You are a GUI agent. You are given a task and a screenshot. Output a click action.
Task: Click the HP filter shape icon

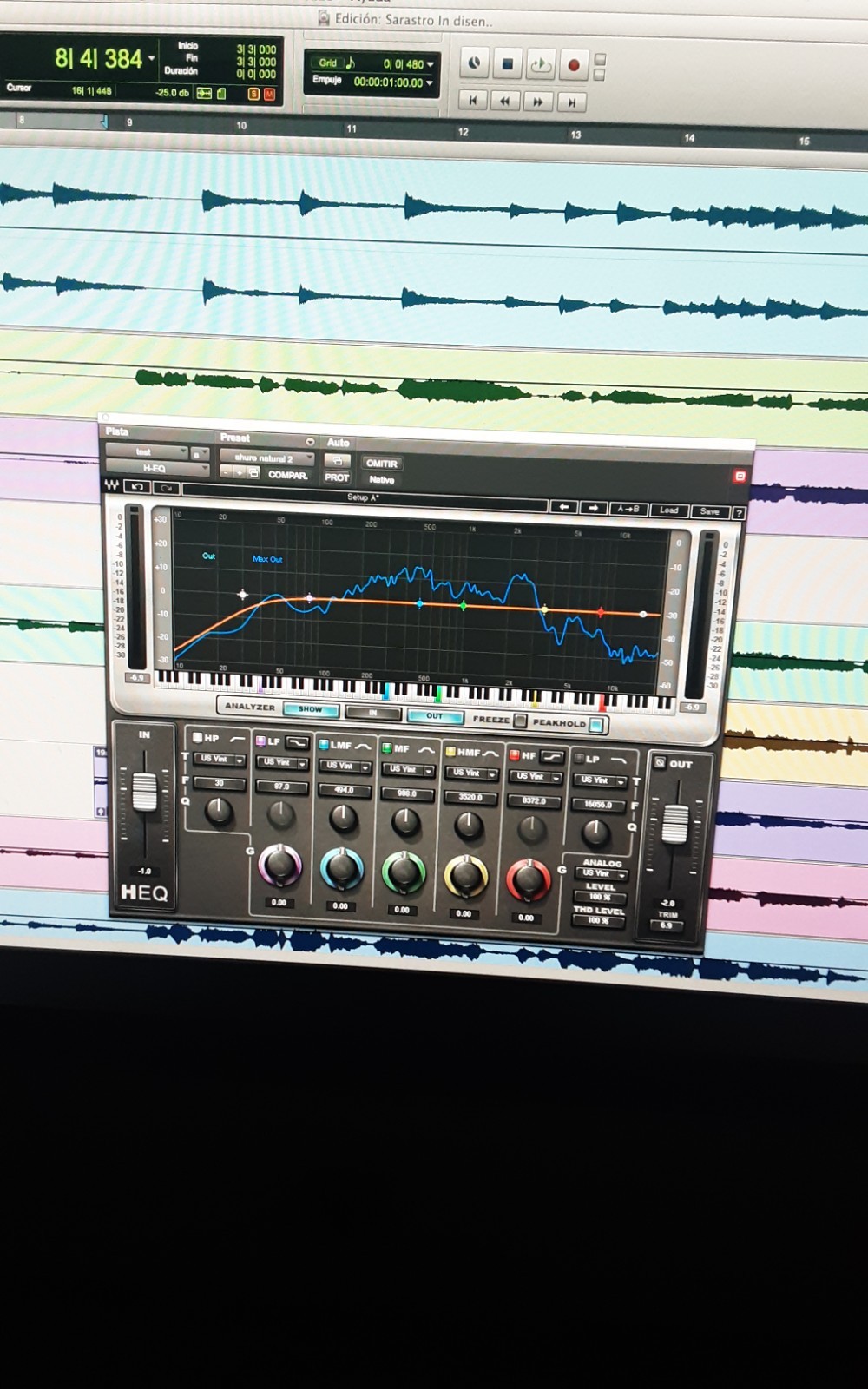237,739
